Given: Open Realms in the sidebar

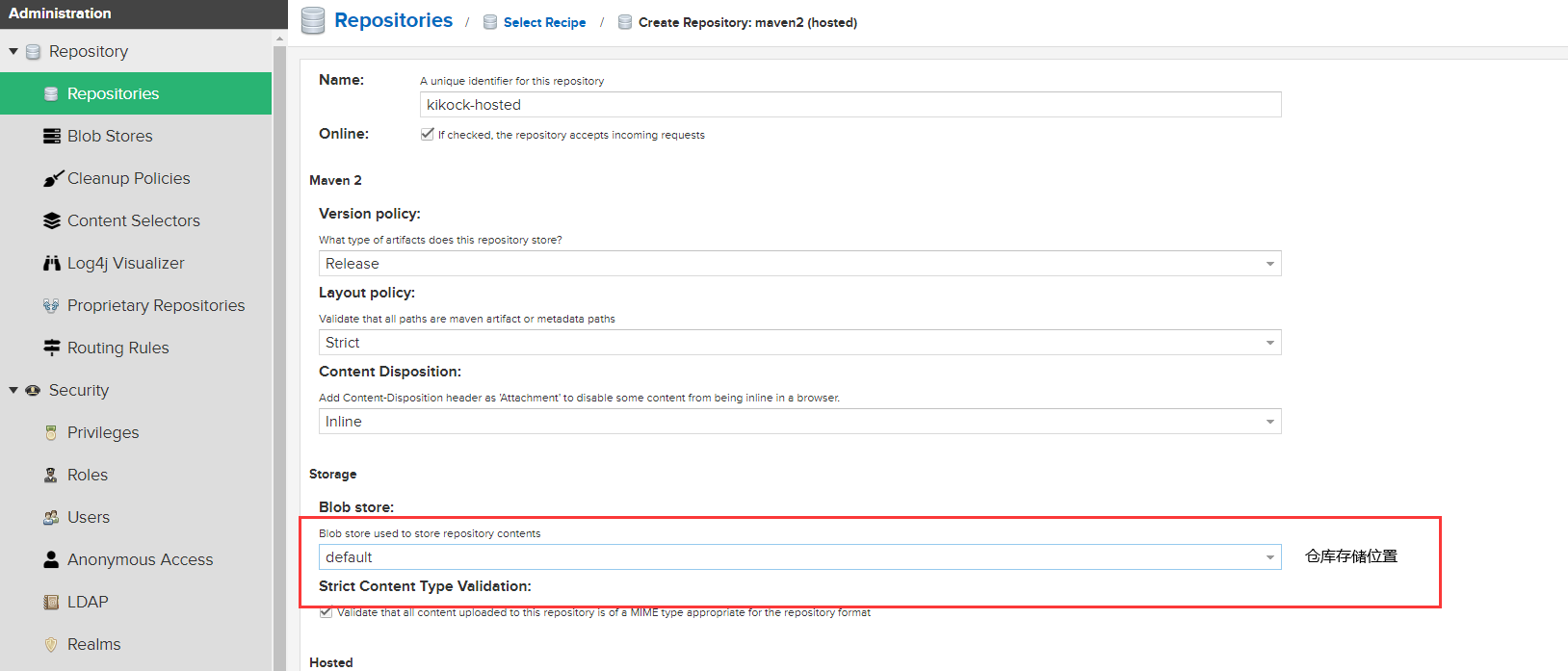Looking at the screenshot, I should [136, 644].
